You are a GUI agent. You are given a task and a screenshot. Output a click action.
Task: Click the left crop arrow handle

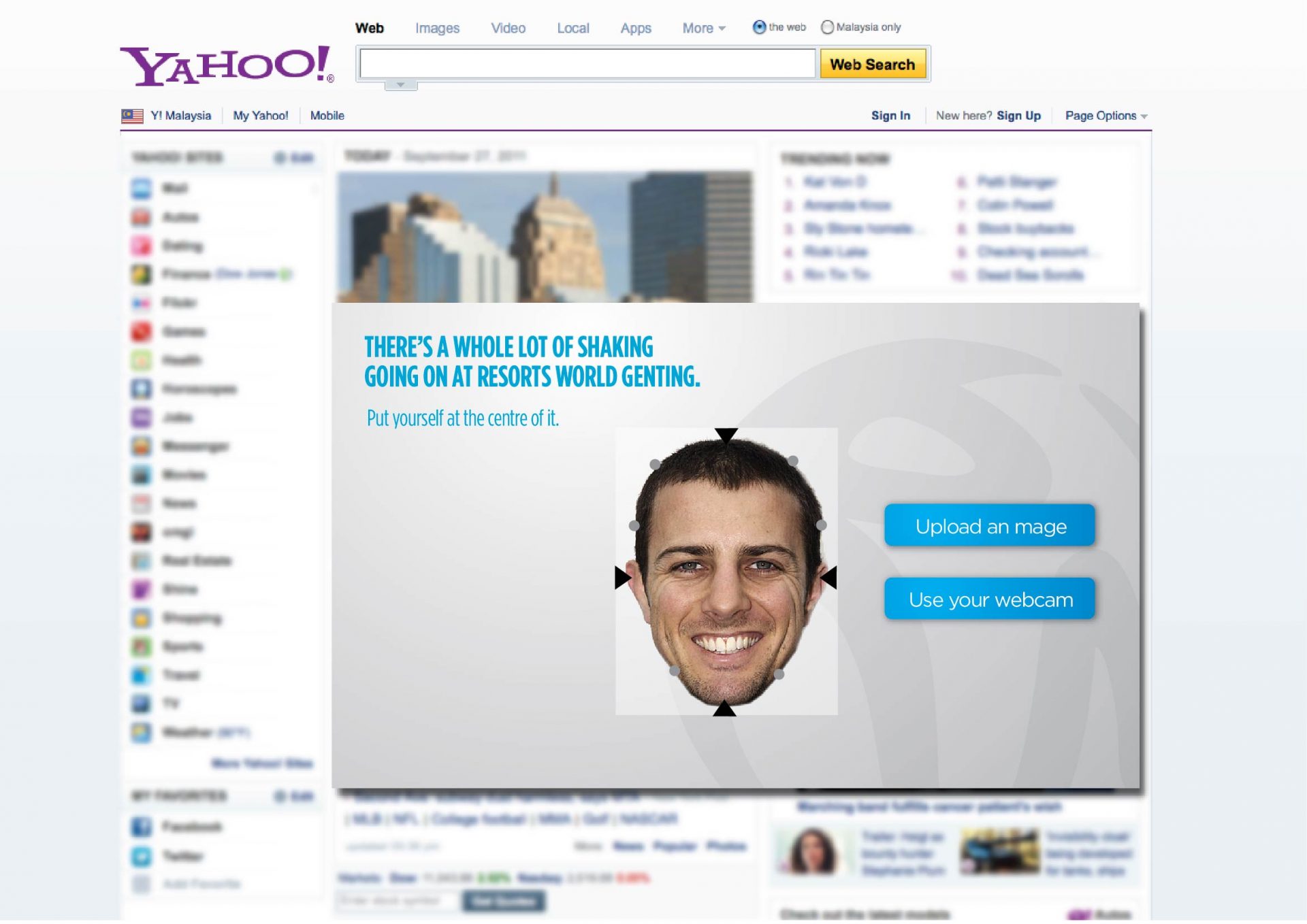[622, 578]
